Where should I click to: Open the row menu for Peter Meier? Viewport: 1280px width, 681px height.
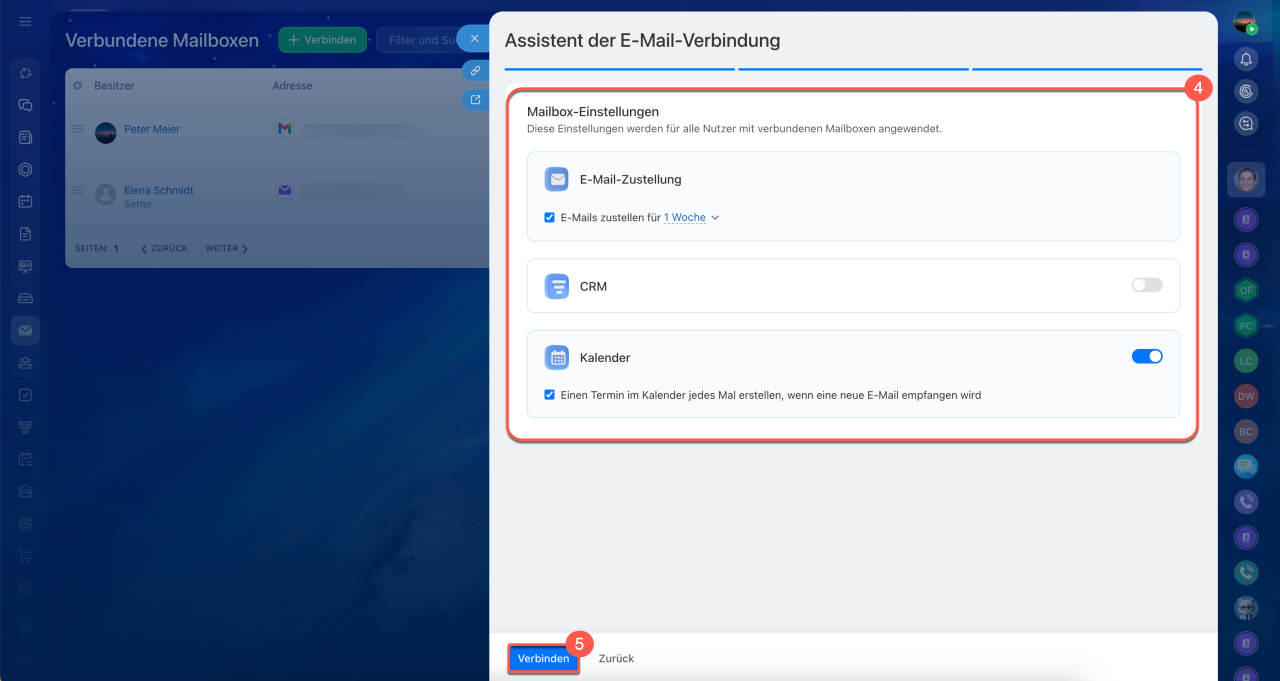(x=78, y=129)
